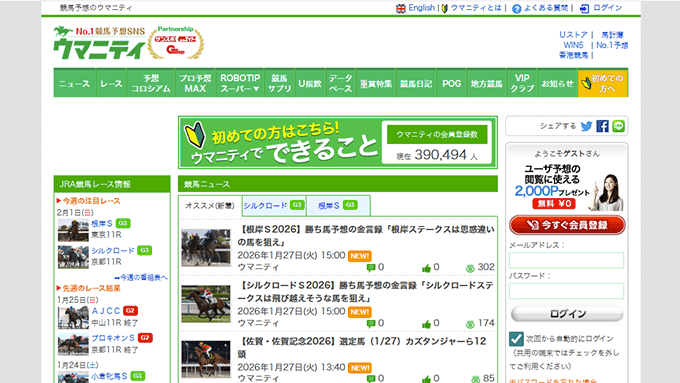The width and height of the screenshot is (680, 383).
Task: Focus the メールアドレス input field
Action: (566, 260)
